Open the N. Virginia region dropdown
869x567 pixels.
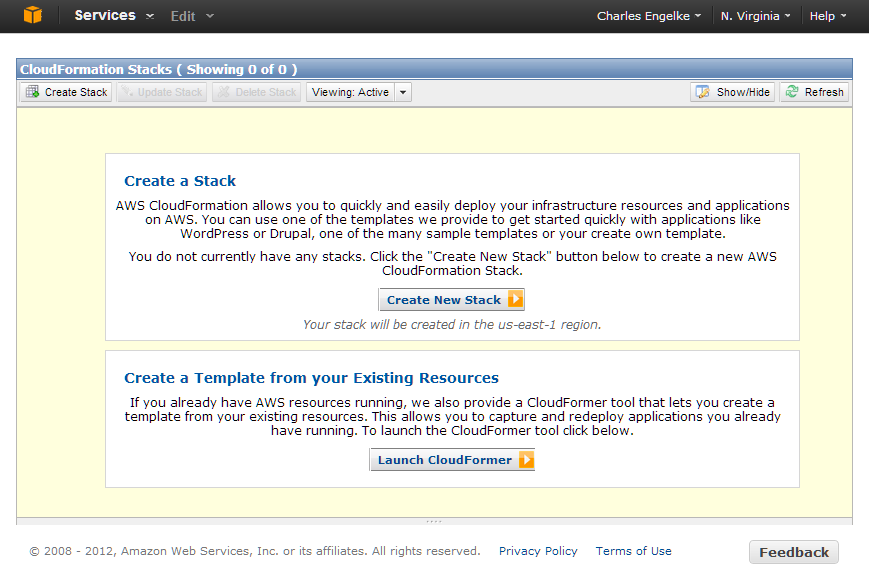pyautogui.click(x=756, y=16)
